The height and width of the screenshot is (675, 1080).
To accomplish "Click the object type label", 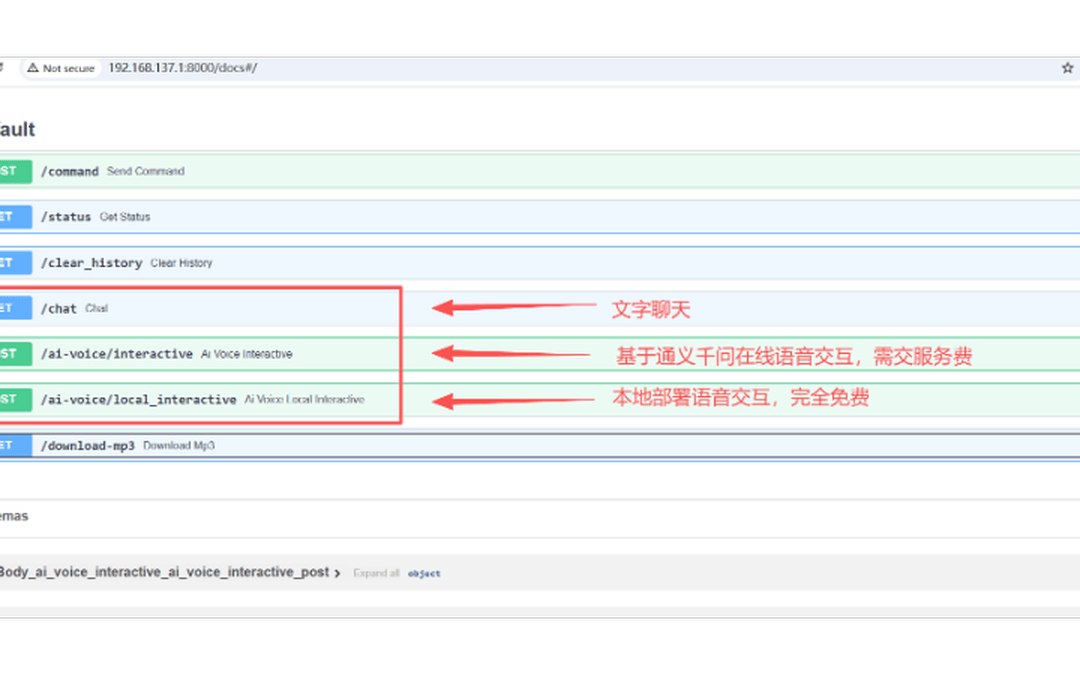I will 424,573.
